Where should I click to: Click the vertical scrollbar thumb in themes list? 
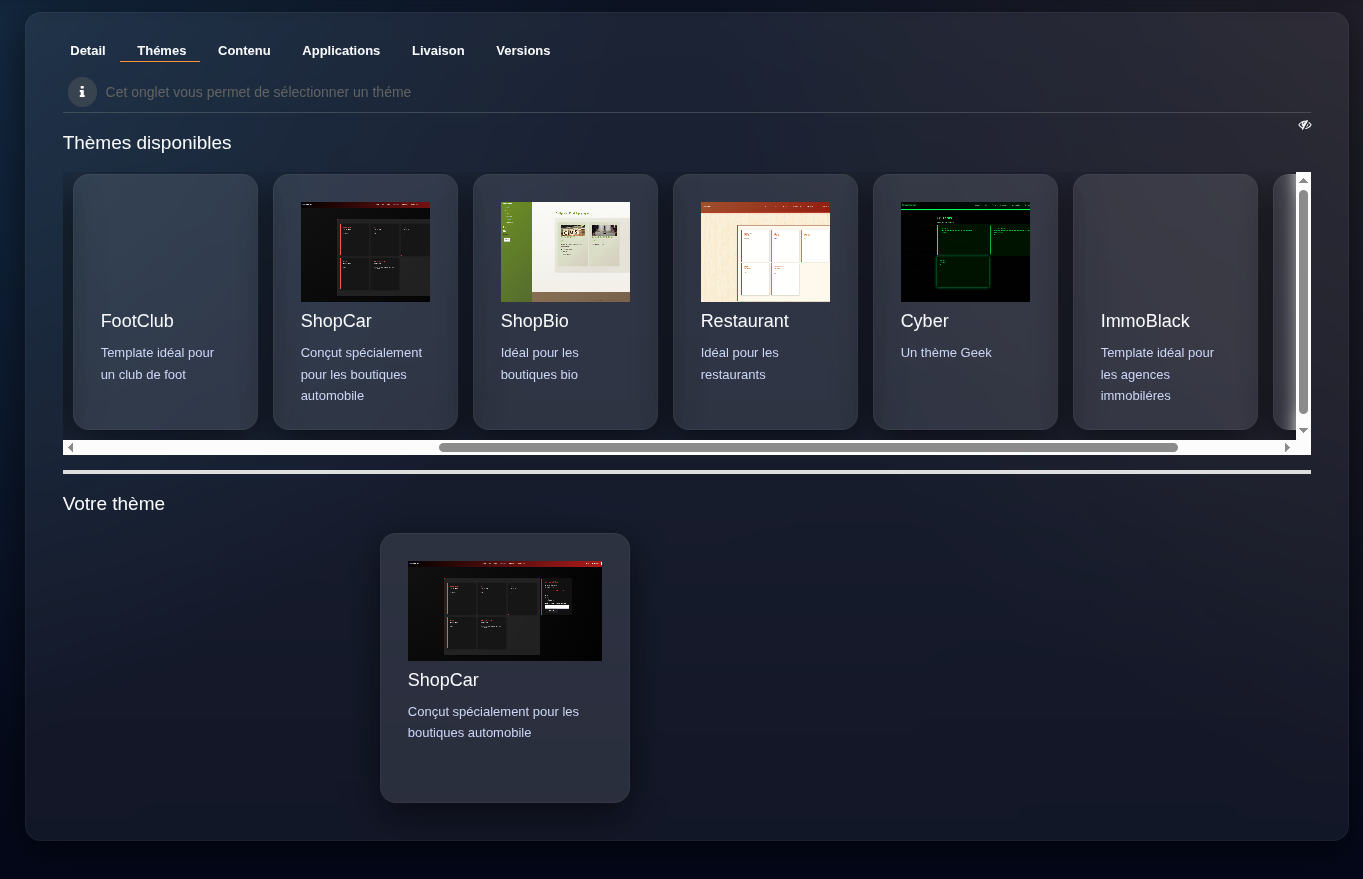(1303, 300)
